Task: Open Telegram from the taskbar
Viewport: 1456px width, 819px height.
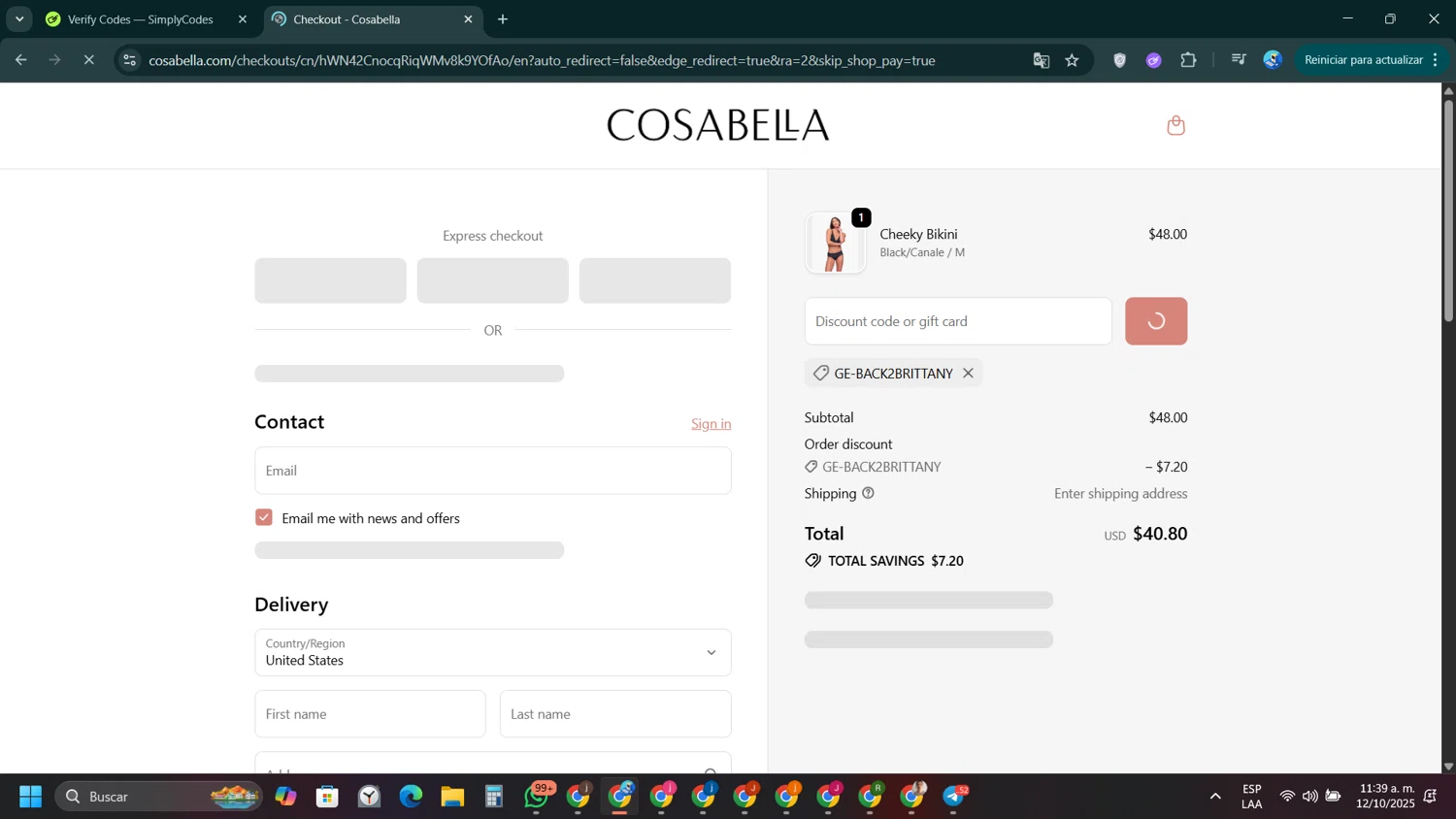Action: 954,797
